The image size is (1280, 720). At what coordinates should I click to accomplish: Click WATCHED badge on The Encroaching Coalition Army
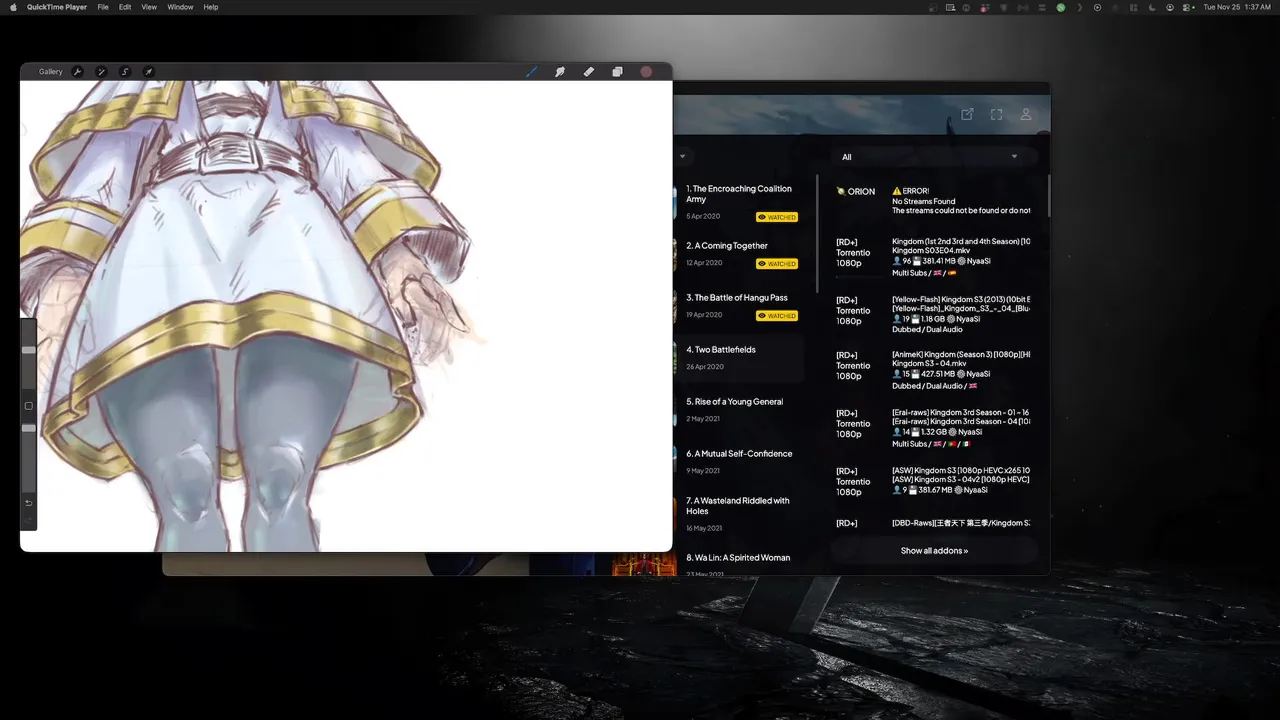coord(777,217)
